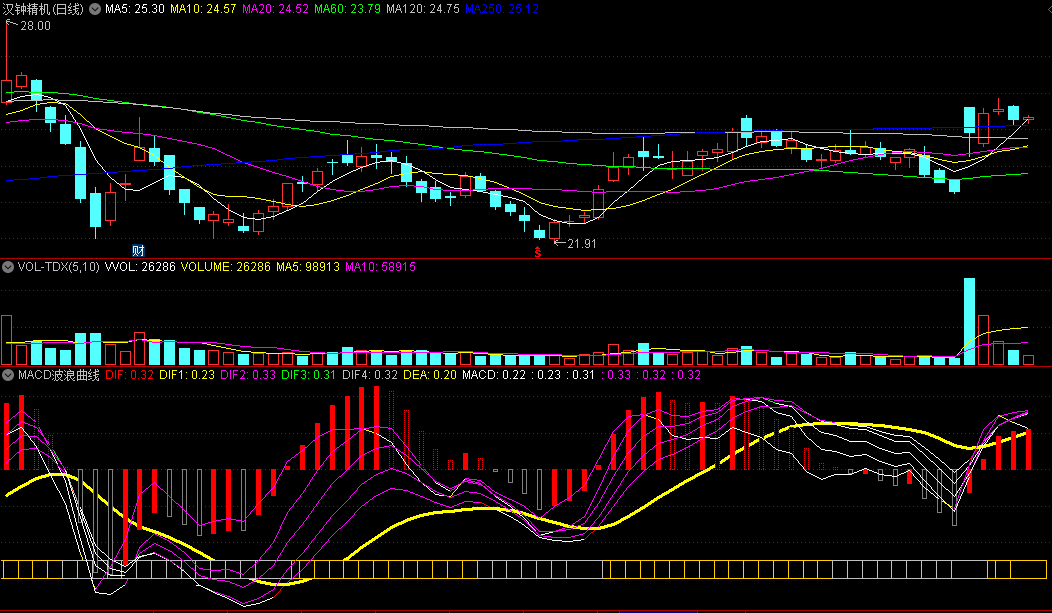Select the 汉钟精机(日线) chart title
This screenshot has width=1052, height=613.
(43, 9)
